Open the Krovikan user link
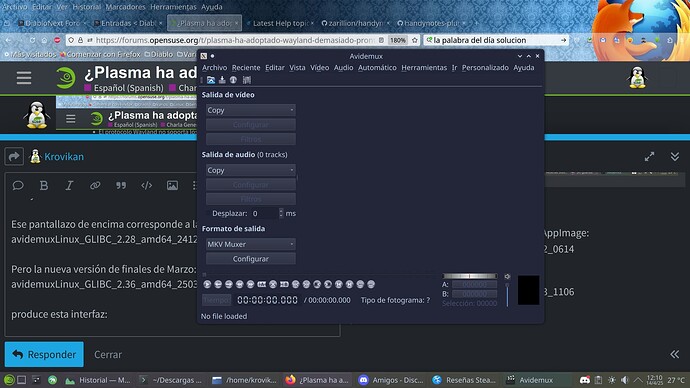The image size is (690, 388). (64, 157)
